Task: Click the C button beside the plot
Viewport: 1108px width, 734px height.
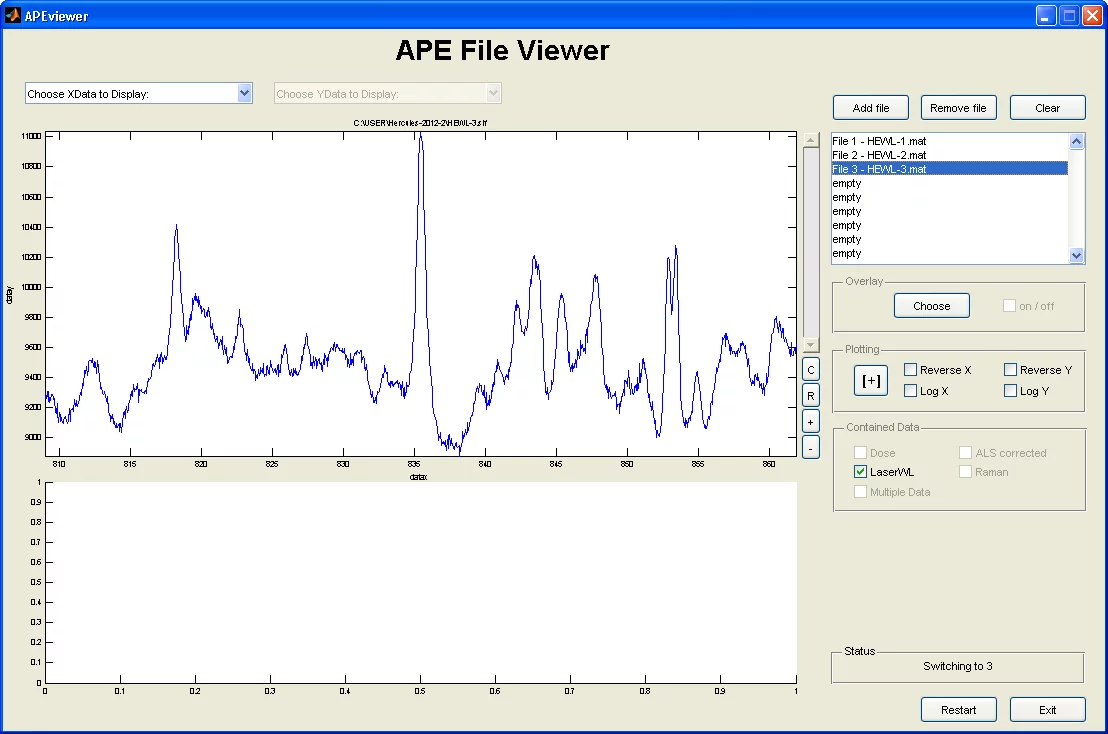Action: point(811,369)
